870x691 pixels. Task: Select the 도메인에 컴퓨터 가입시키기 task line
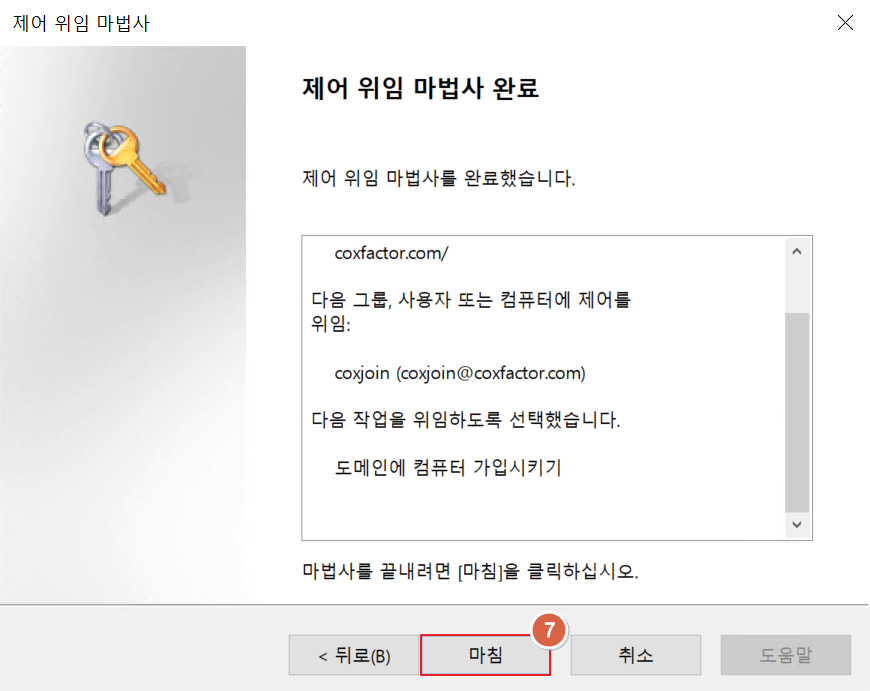(448, 467)
